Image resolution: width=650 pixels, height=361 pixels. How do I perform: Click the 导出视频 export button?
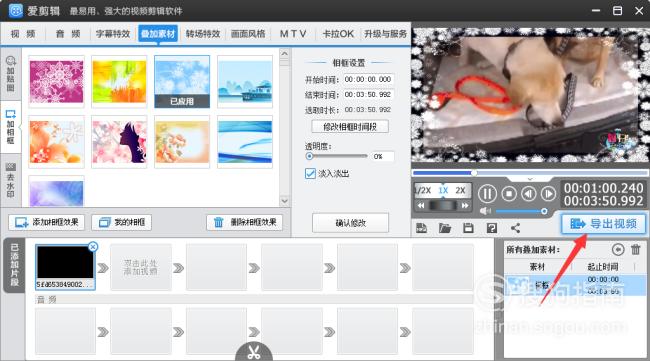pos(603,224)
